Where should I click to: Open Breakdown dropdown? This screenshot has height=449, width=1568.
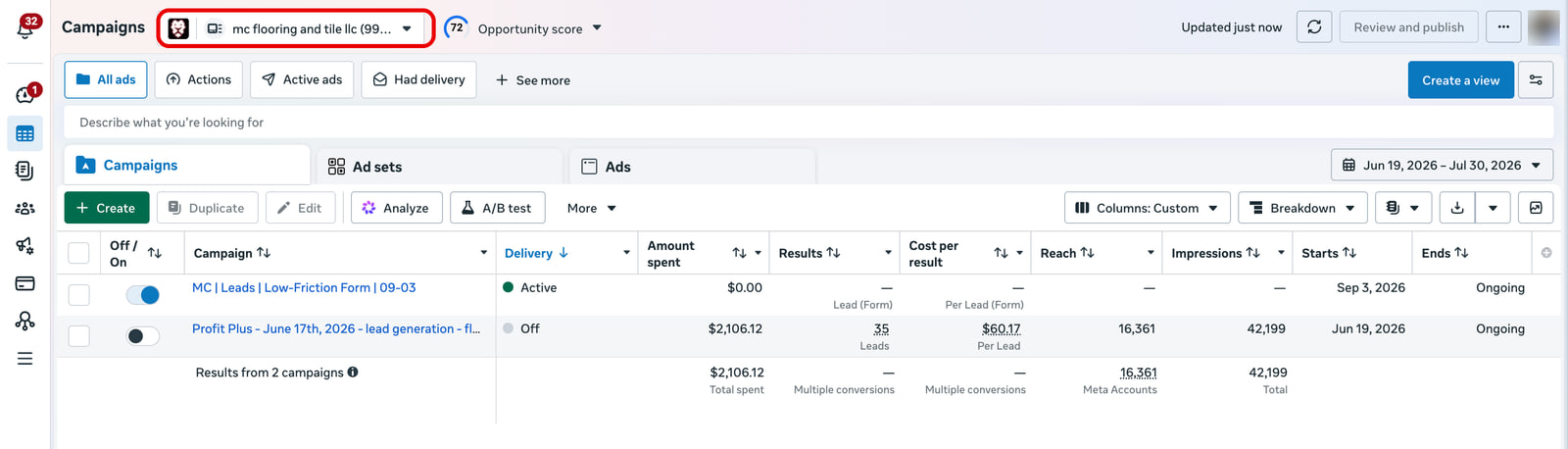[1303, 208]
